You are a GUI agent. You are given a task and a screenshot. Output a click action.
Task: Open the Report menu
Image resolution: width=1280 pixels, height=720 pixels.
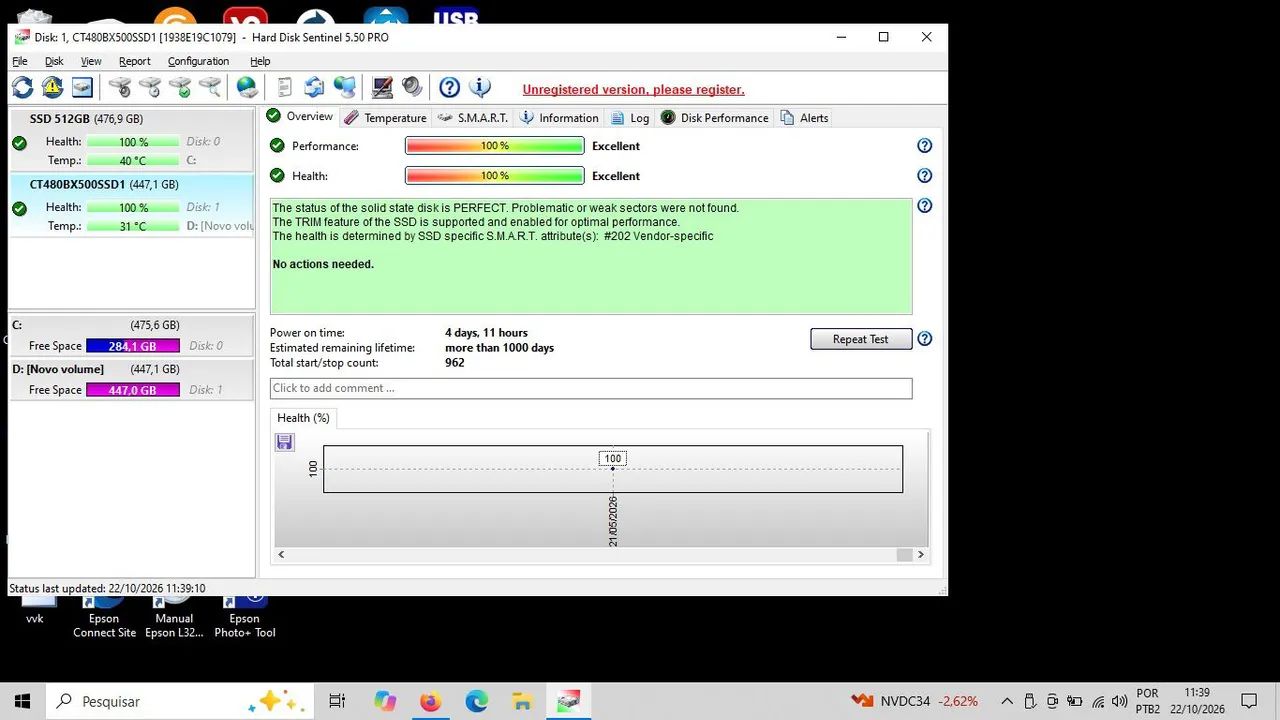tap(135, 61)
